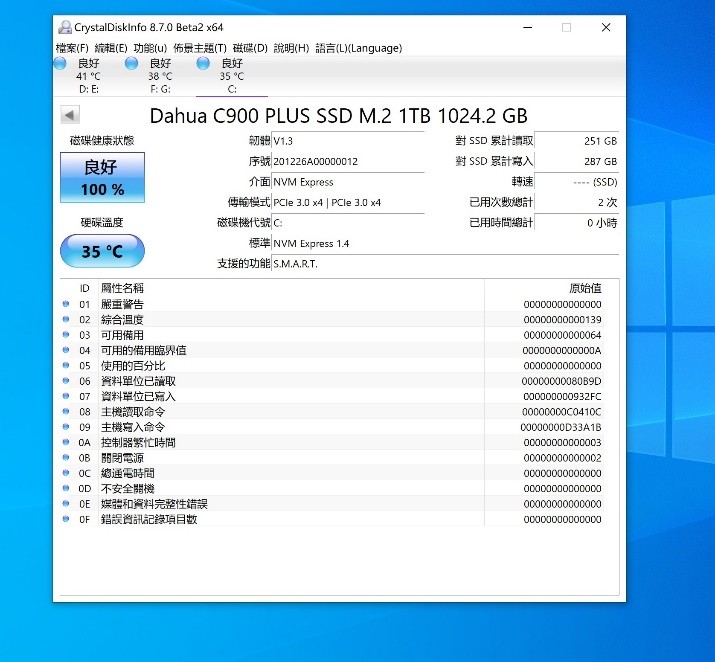Click the supported features field S.M.A.R.T.
The height and width of the screenshot is (662, 715).
click(445, 264)
